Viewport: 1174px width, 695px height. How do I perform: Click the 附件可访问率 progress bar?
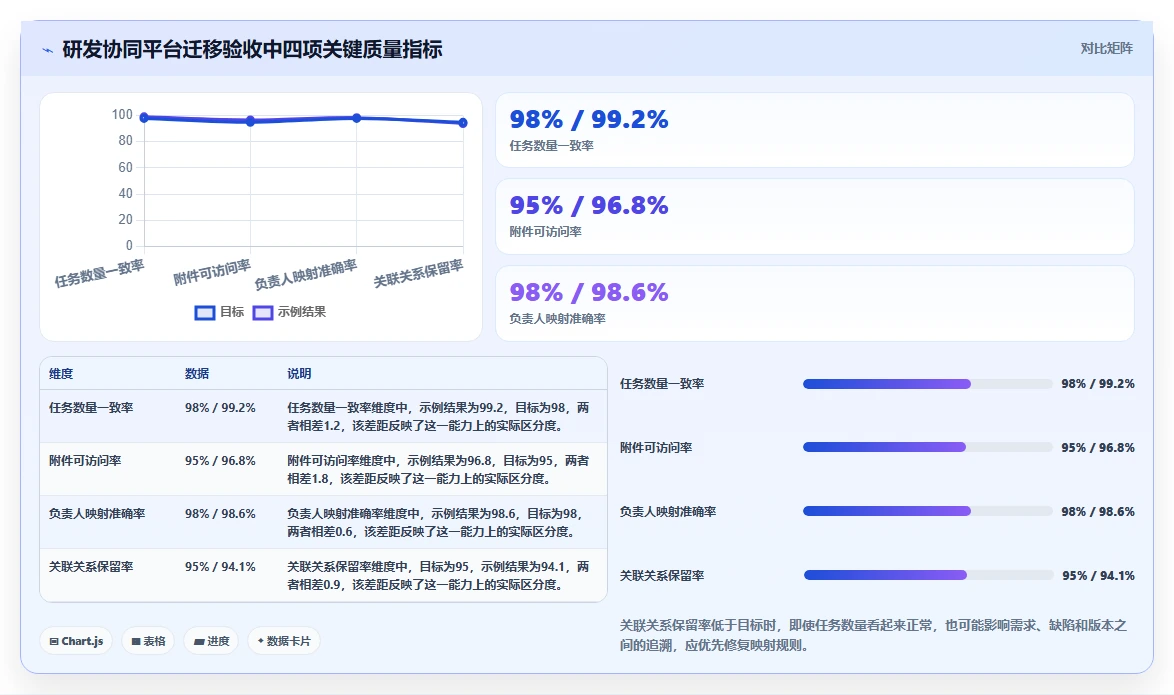928,447
